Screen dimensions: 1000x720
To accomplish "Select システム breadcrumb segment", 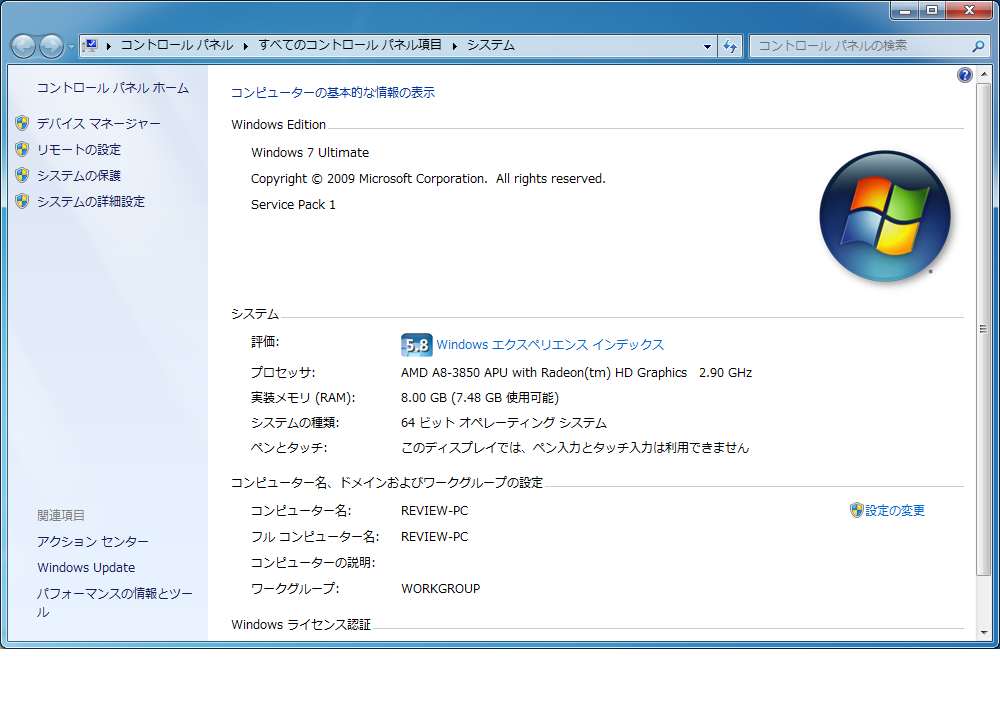I will [490, 45].
